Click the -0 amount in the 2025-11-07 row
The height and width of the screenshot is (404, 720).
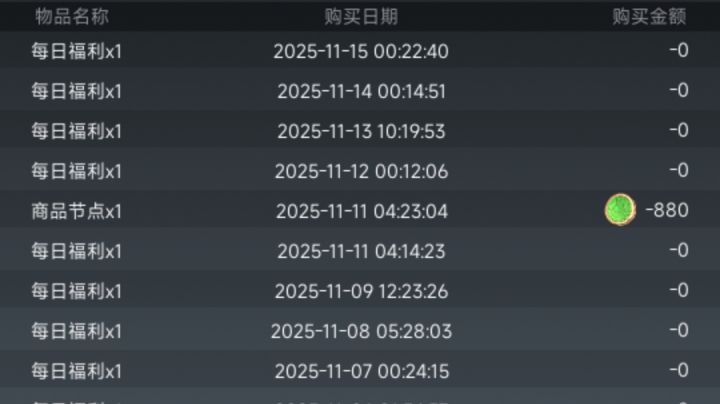coord(678,371)
